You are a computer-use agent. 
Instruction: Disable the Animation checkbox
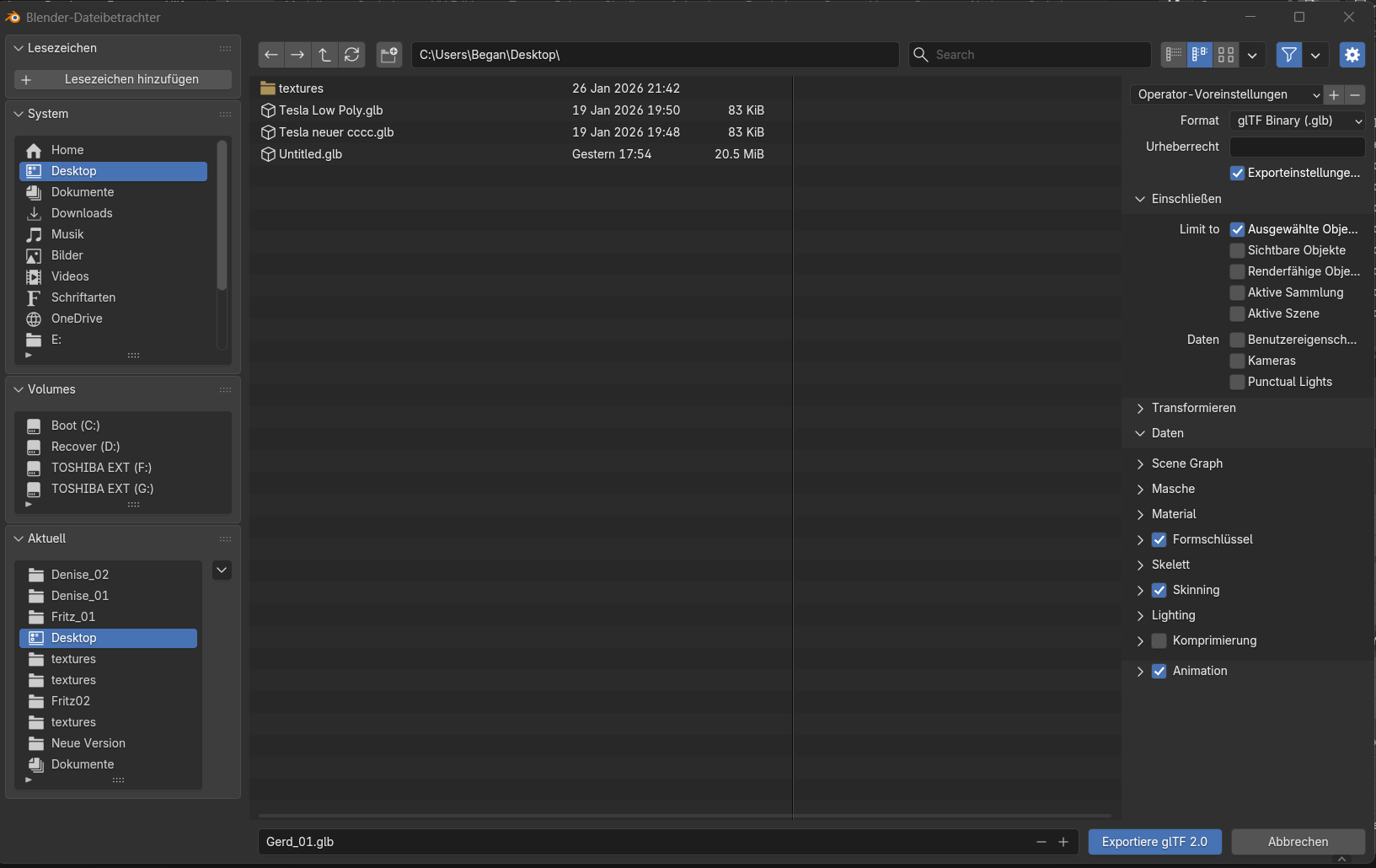pos(1159,671)
